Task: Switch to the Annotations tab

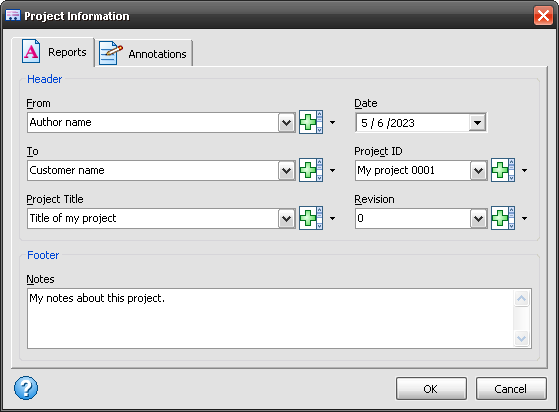Action: (144, 53)
